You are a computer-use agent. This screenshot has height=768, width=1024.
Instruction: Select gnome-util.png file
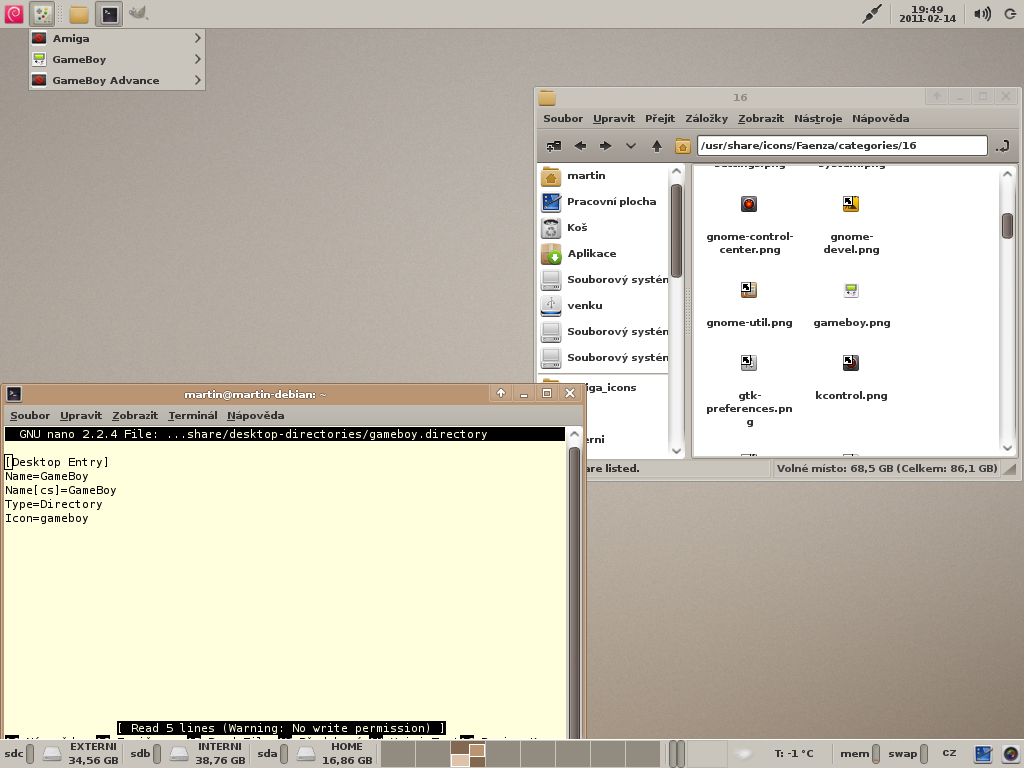point(749,305)
